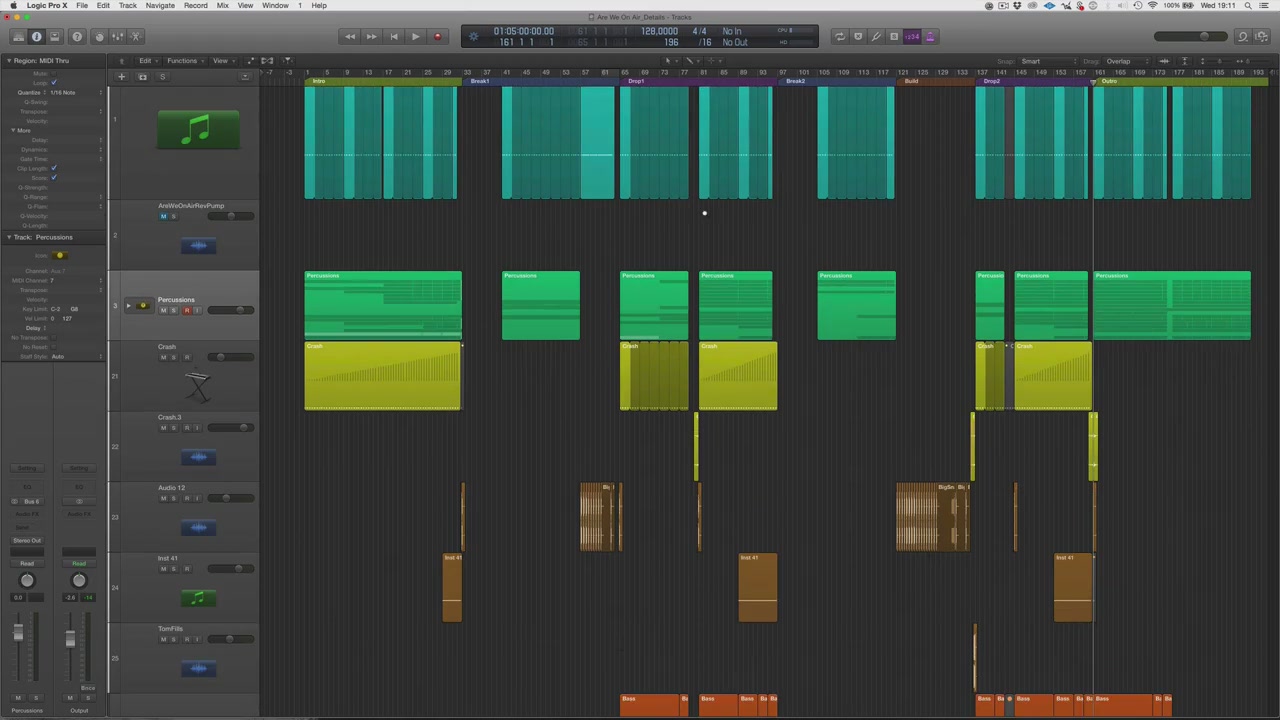1280x720 pixels.
Task: Open the Mixer faders button
Action: coord(117,37)
